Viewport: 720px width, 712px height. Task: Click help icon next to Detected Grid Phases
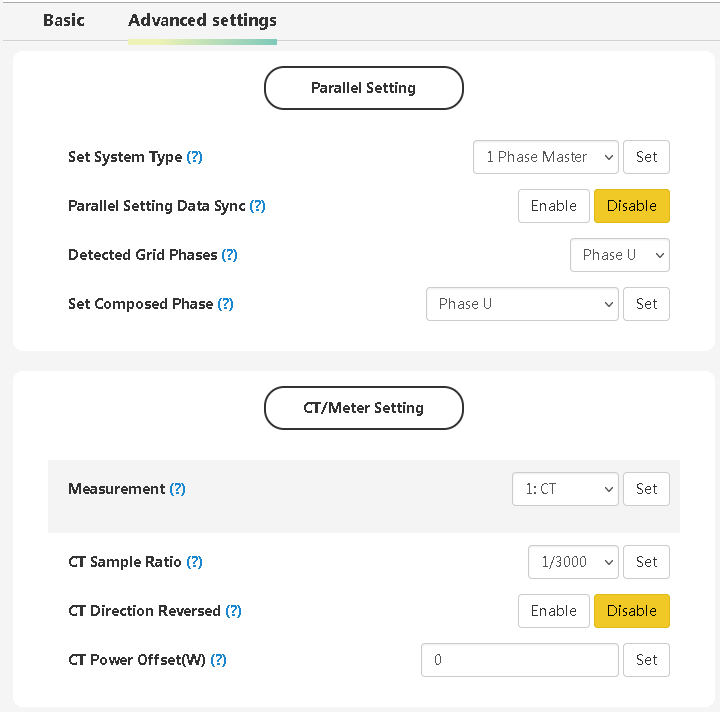pos(230,255)
